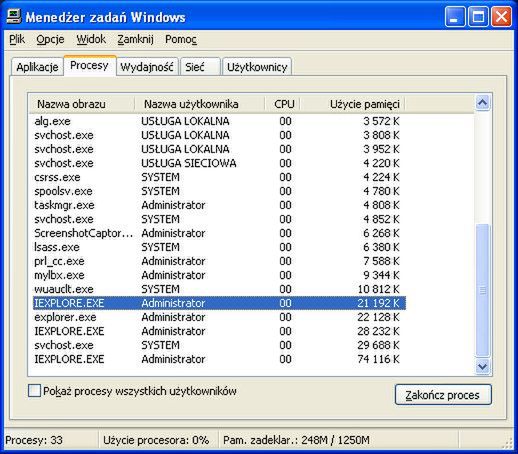The height and width of the screenshot is (454, 518).
Task: Maximize the Menedżer zadań Windows window
Action: pos(478,17)
